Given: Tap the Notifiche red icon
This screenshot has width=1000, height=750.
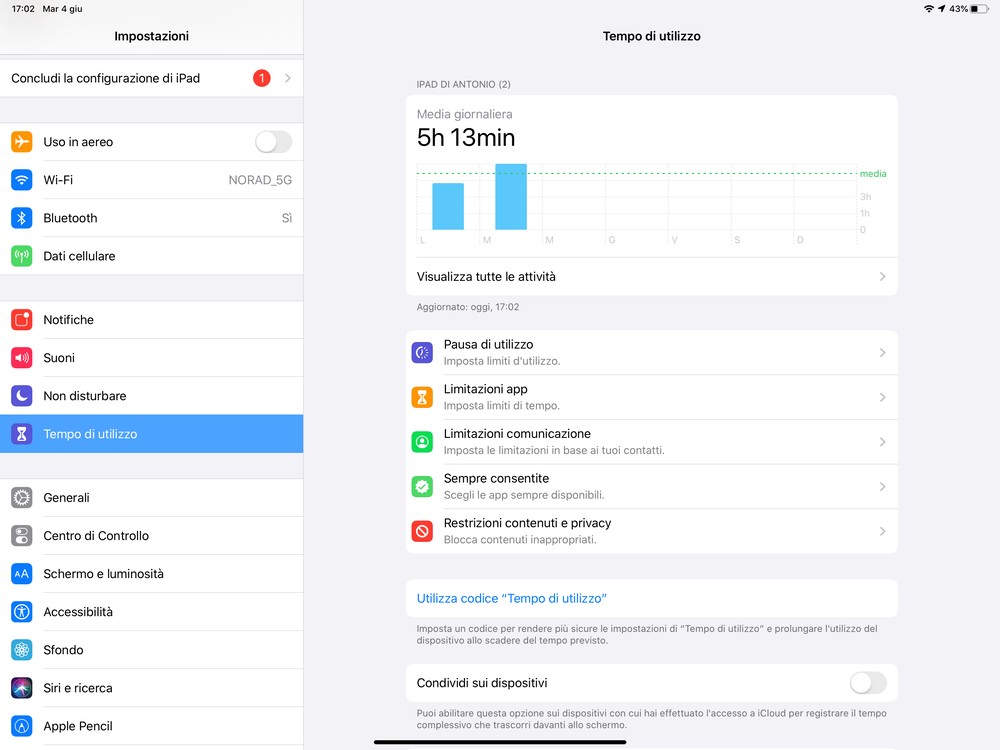Looking at the screenshot, I should click(22, 320).
